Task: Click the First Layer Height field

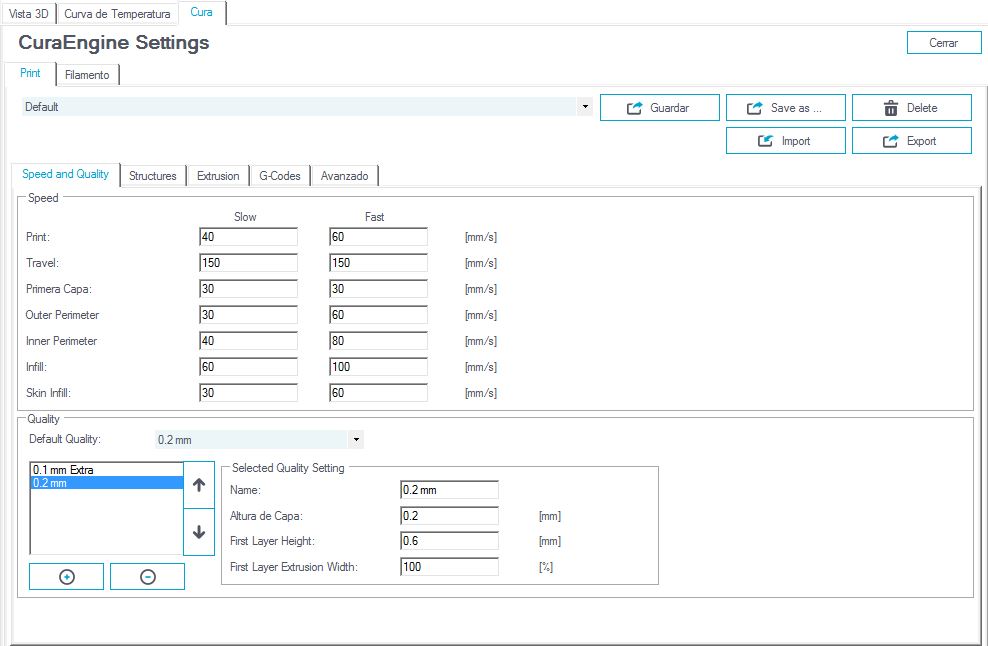Action: pos(449,541)
